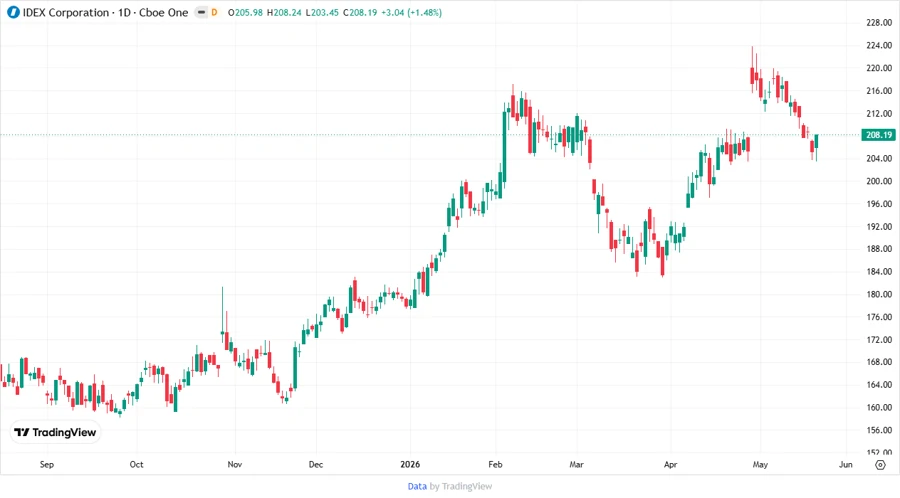Click the 216.00 price axis label
This screenshot has height=498, width=900.
coord(879,91)
